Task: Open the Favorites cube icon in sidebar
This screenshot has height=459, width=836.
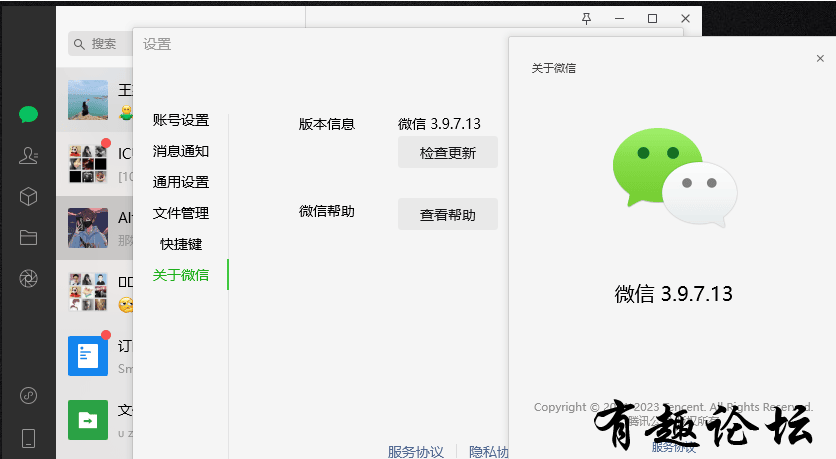Action: [x=28, y=197]
